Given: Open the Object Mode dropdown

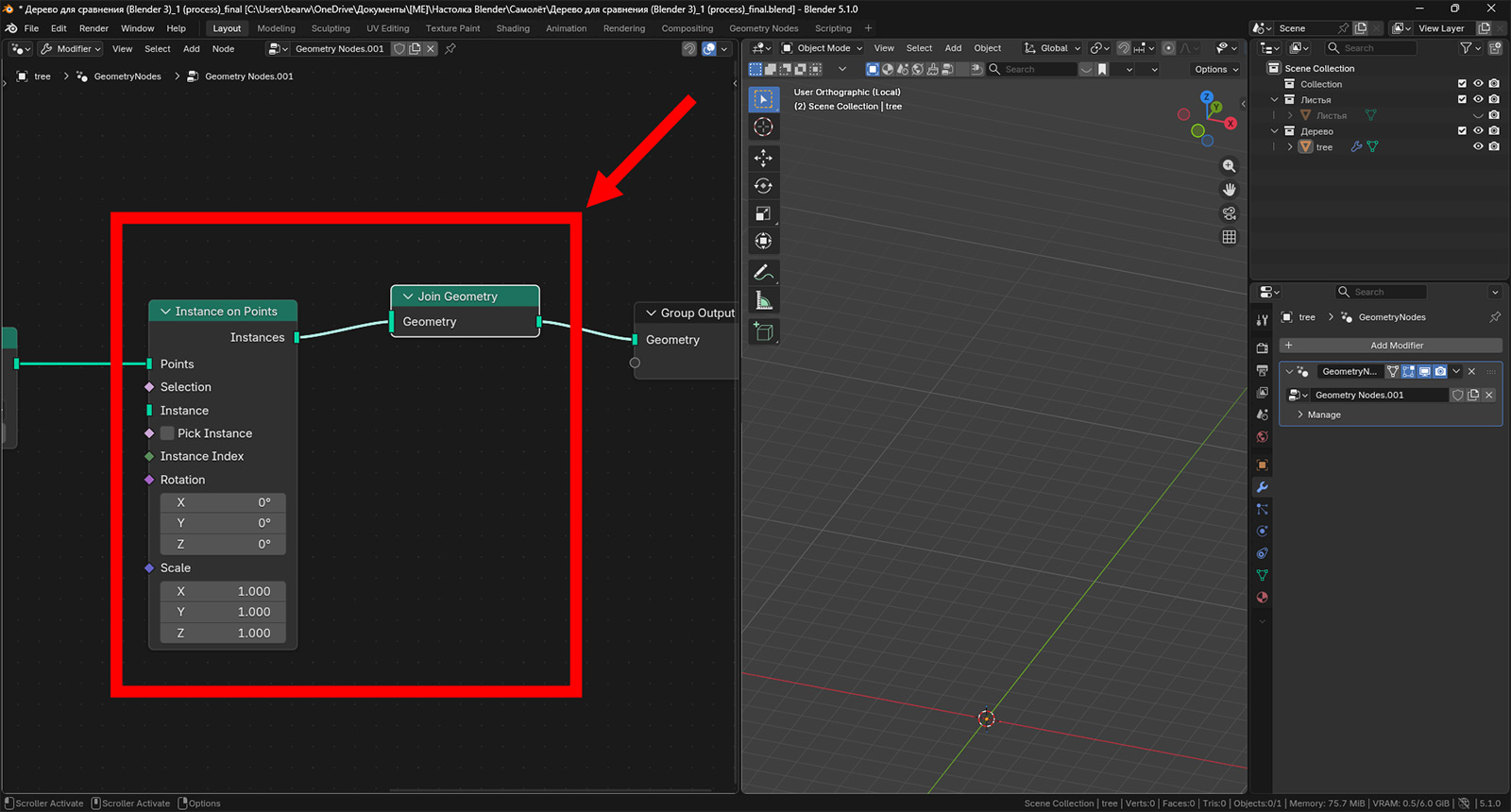Looking at the screenshot, I should (823, 48).
